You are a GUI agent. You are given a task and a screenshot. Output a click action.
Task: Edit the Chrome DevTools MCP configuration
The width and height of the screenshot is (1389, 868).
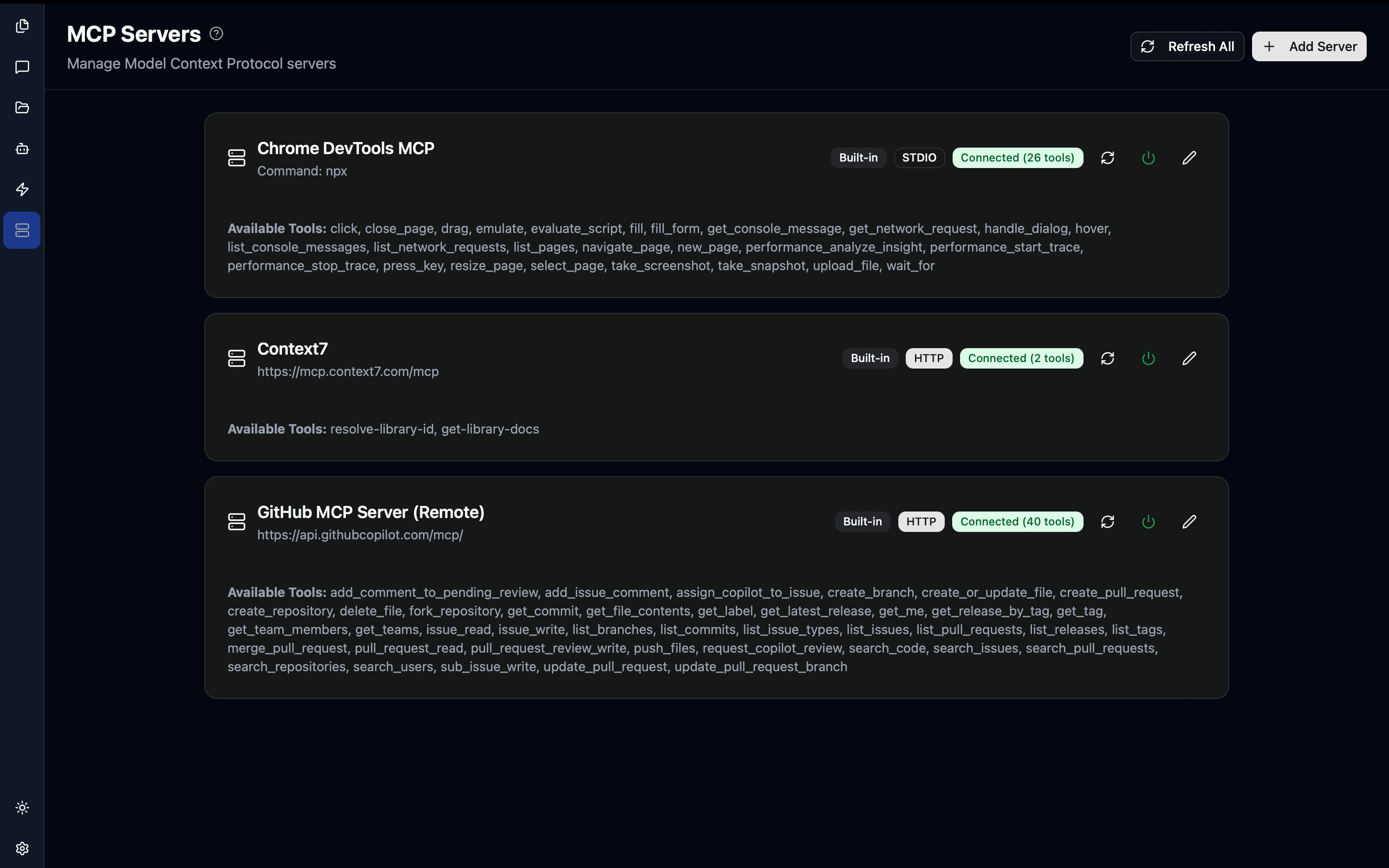tap(1189, 157)
